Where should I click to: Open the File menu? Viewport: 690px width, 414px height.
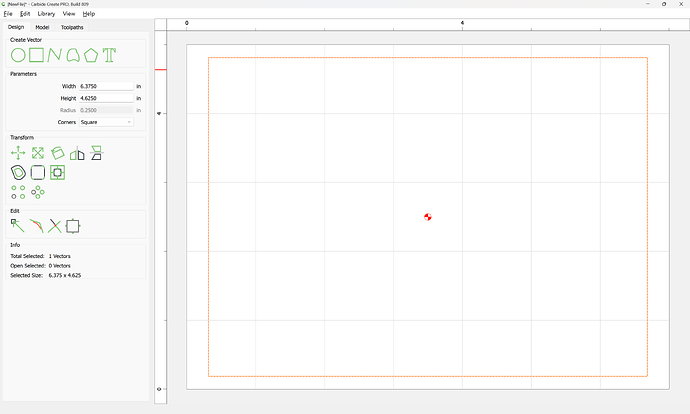click(8, 14)
